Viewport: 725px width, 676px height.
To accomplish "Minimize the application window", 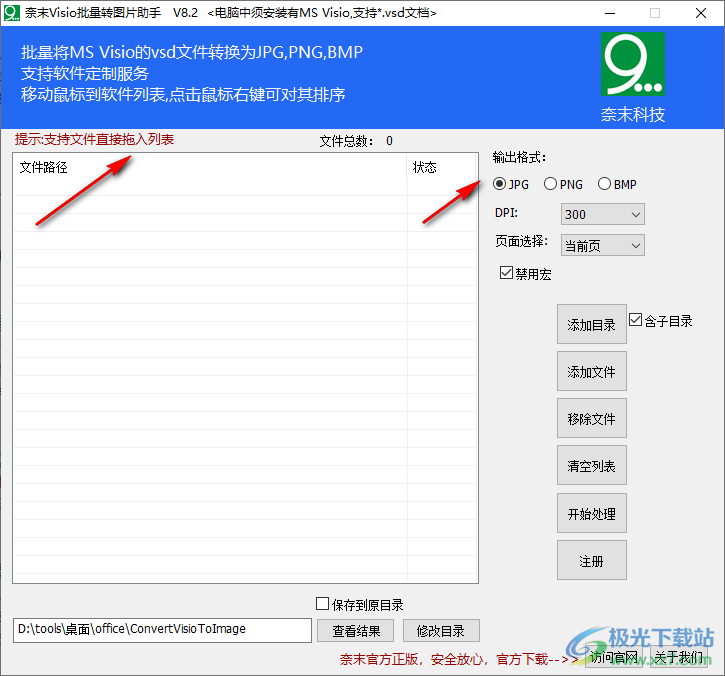I will click(x=610, y=13).
